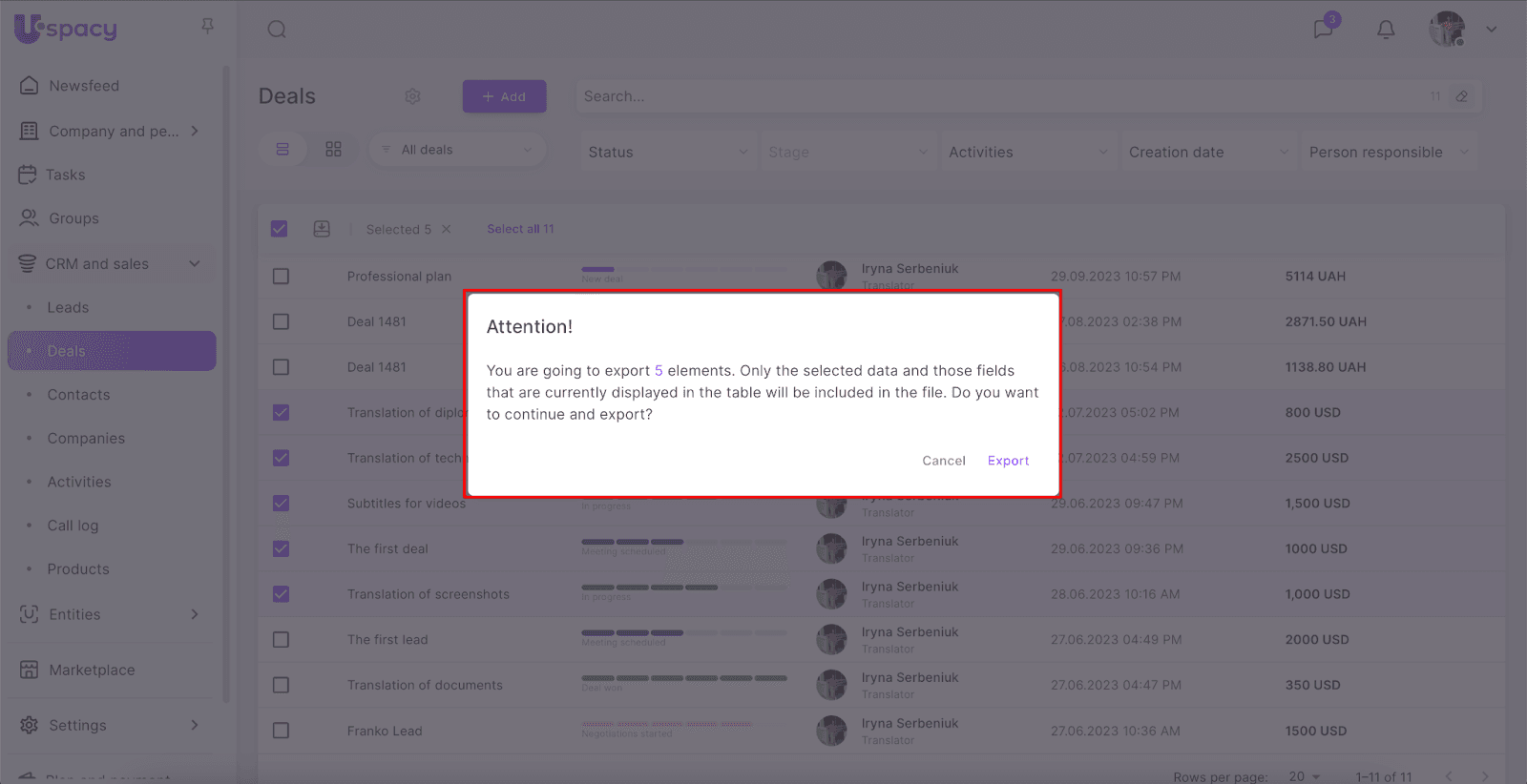Pin the sidebar with pin icon
Screen dimensions: 1527x784
coord(208,27)
